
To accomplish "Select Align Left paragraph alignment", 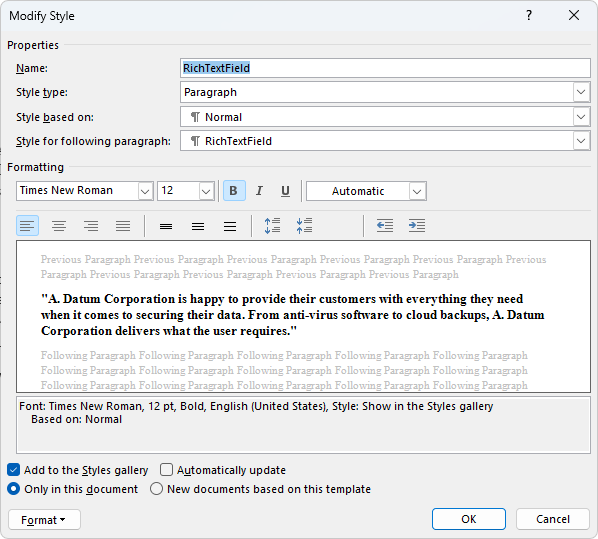I will pos(27,225).
